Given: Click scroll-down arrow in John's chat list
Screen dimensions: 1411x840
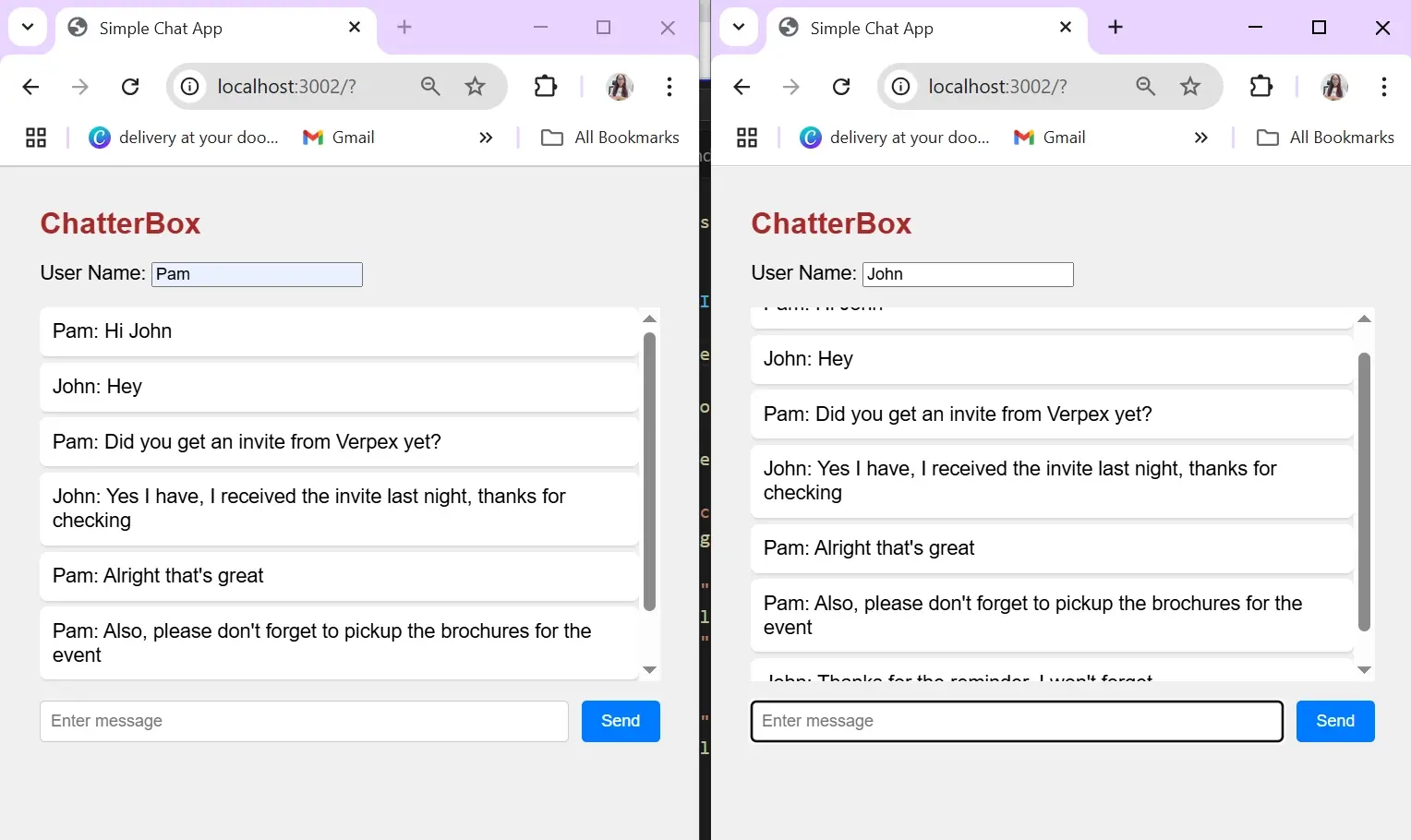Looking at the screenshot, I should [1364, 670].
